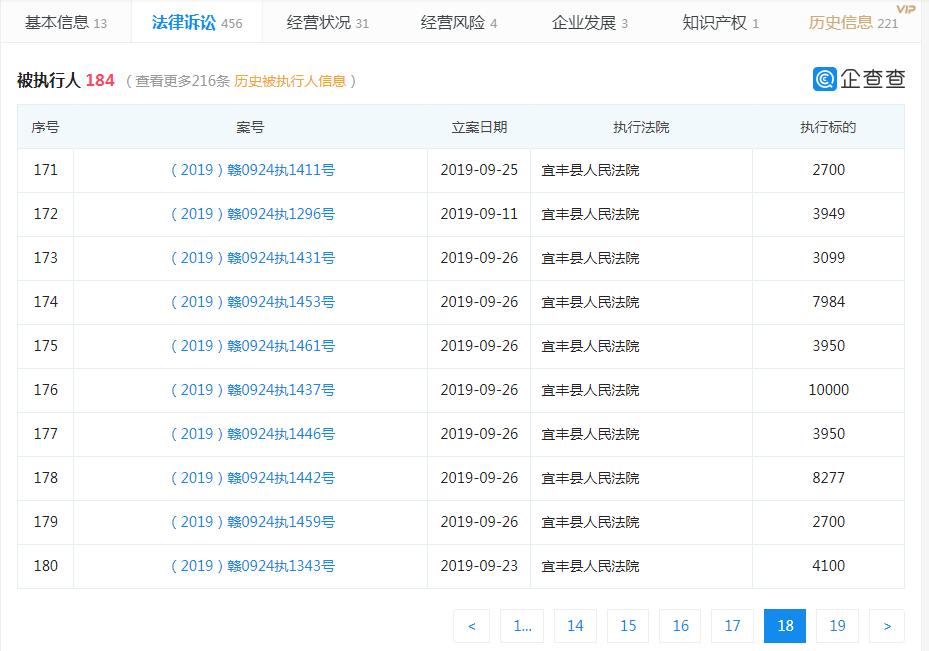Screen dimensions: 929x651
Task: Go to page 19
Action: click(x=836, y=625)
